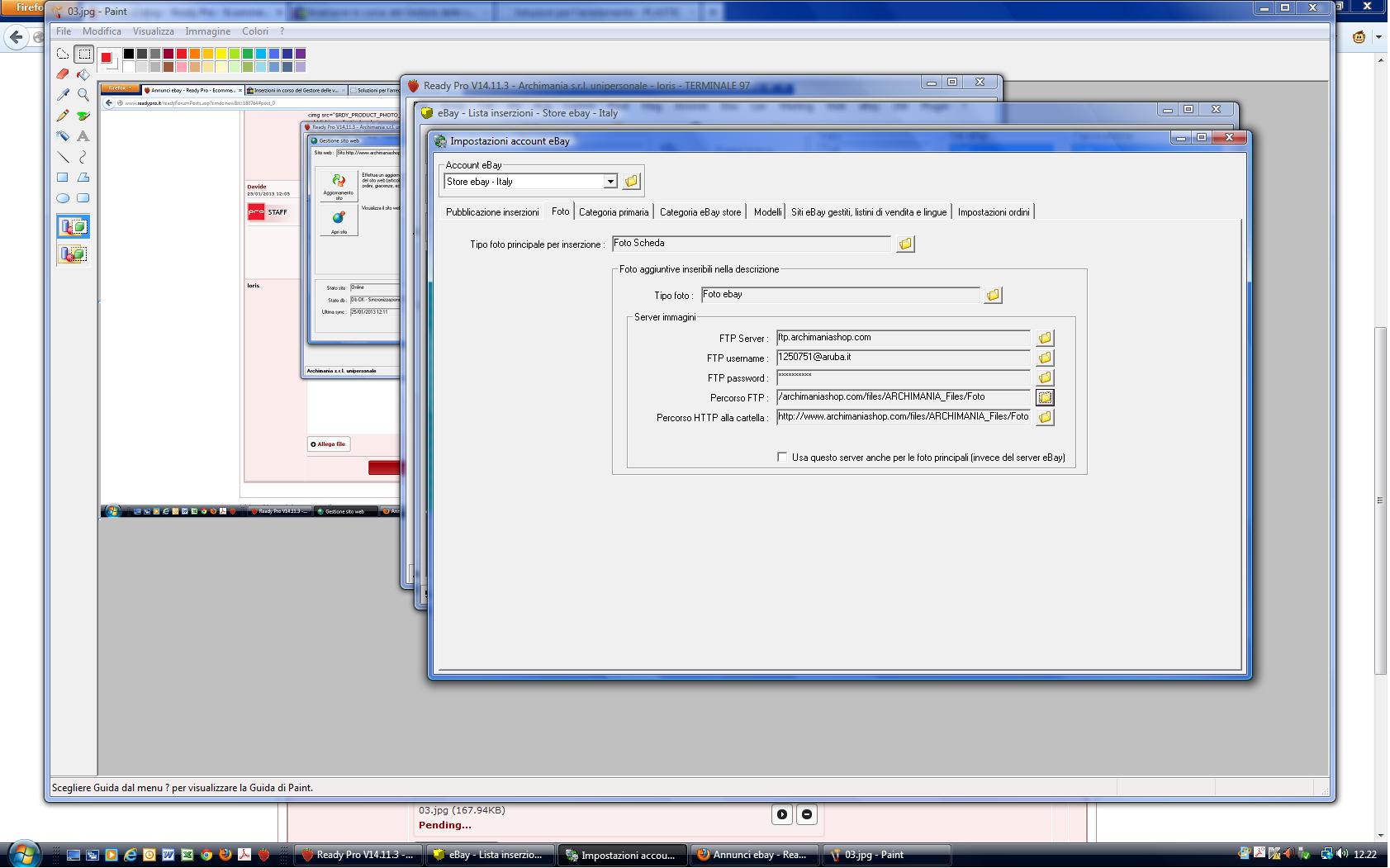Click into the Percorso FTP field
1390x868 pixels.
click(904, 397)
